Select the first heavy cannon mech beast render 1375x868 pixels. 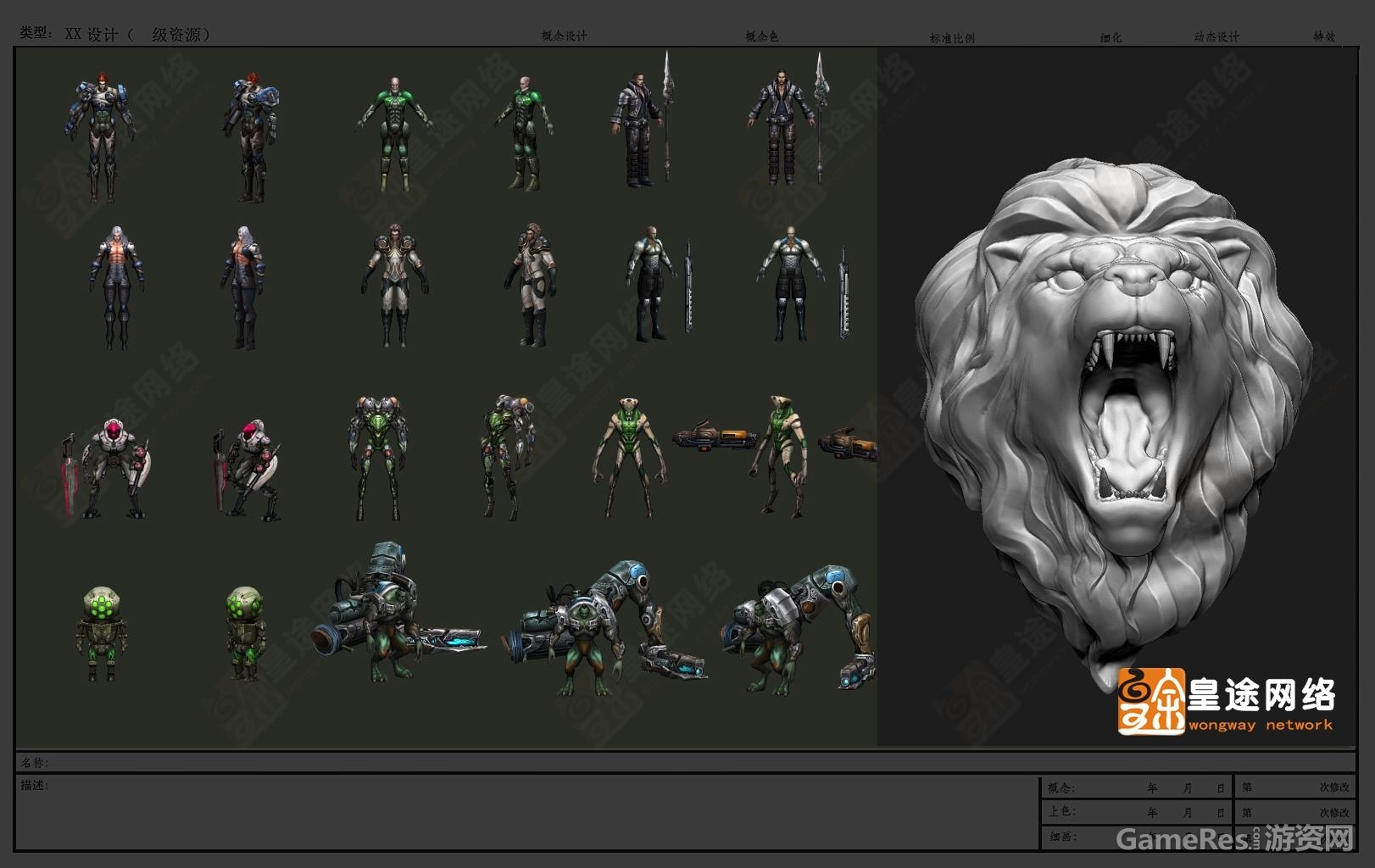398,613
